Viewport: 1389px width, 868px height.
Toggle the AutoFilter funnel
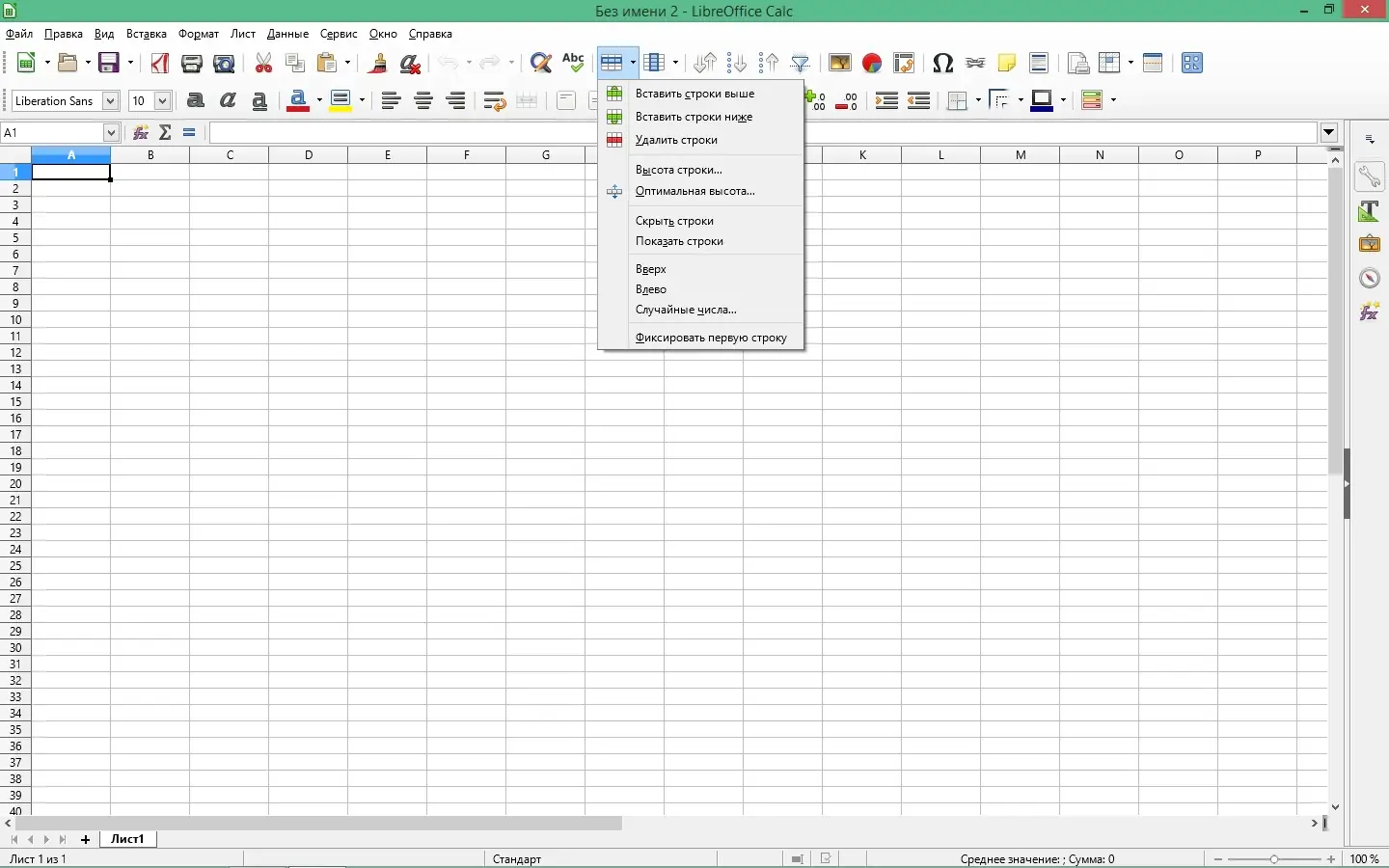[801, 64]
